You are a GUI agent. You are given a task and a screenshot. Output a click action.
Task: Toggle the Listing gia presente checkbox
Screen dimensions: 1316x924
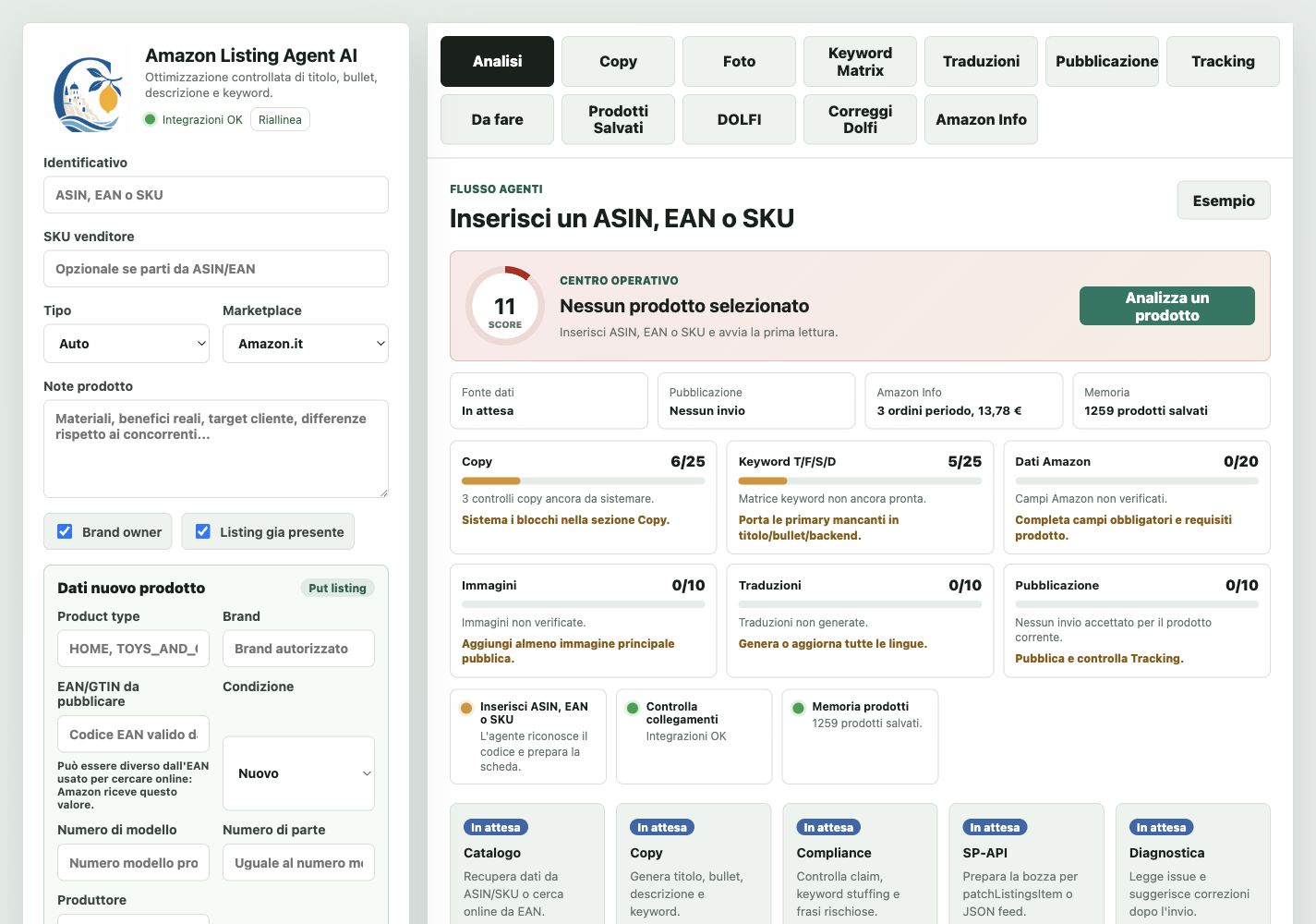coord(202,531)
